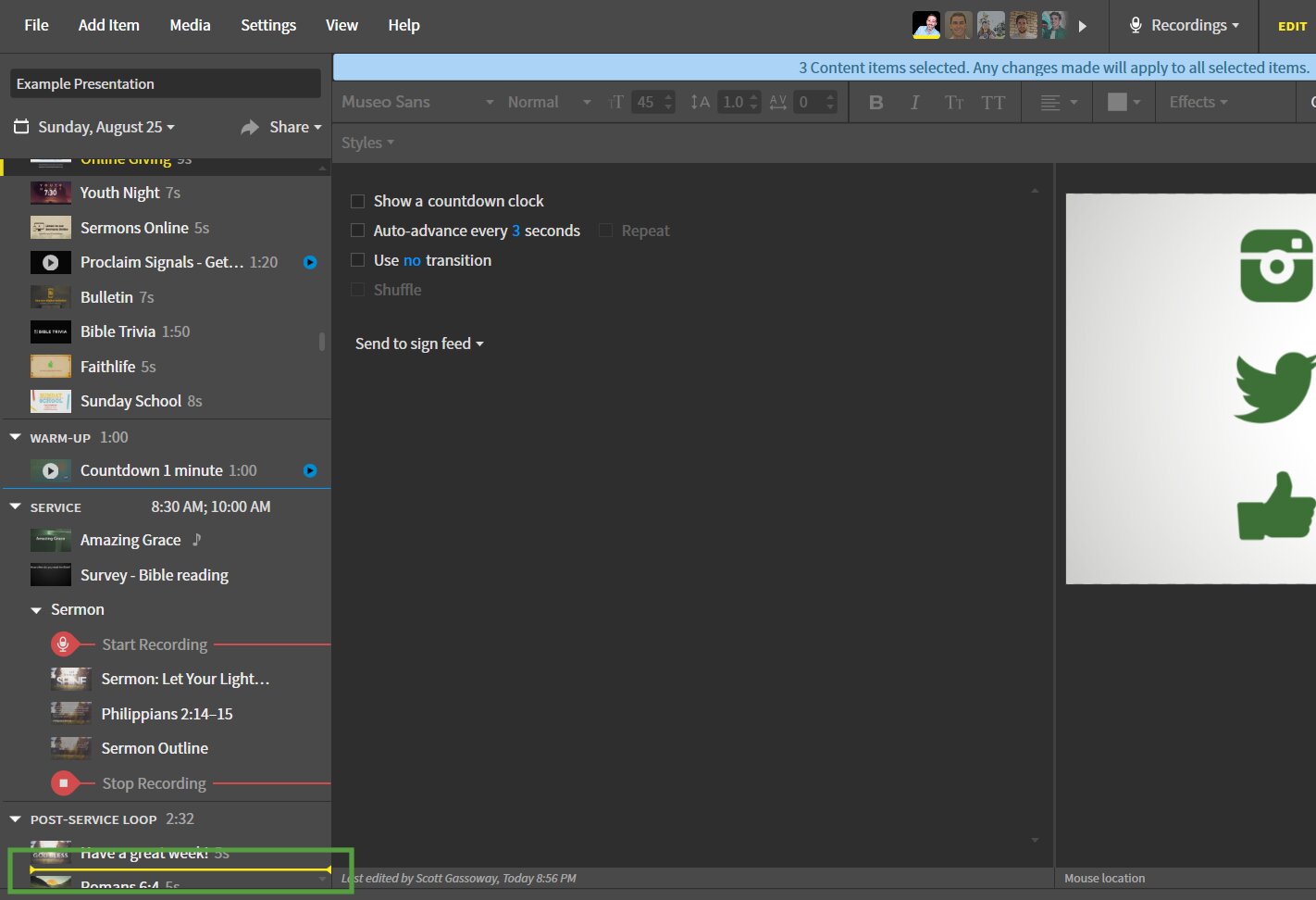
Task: Click the service times 8:30 AM; 10:00 AM
Action: coord(211,506)
